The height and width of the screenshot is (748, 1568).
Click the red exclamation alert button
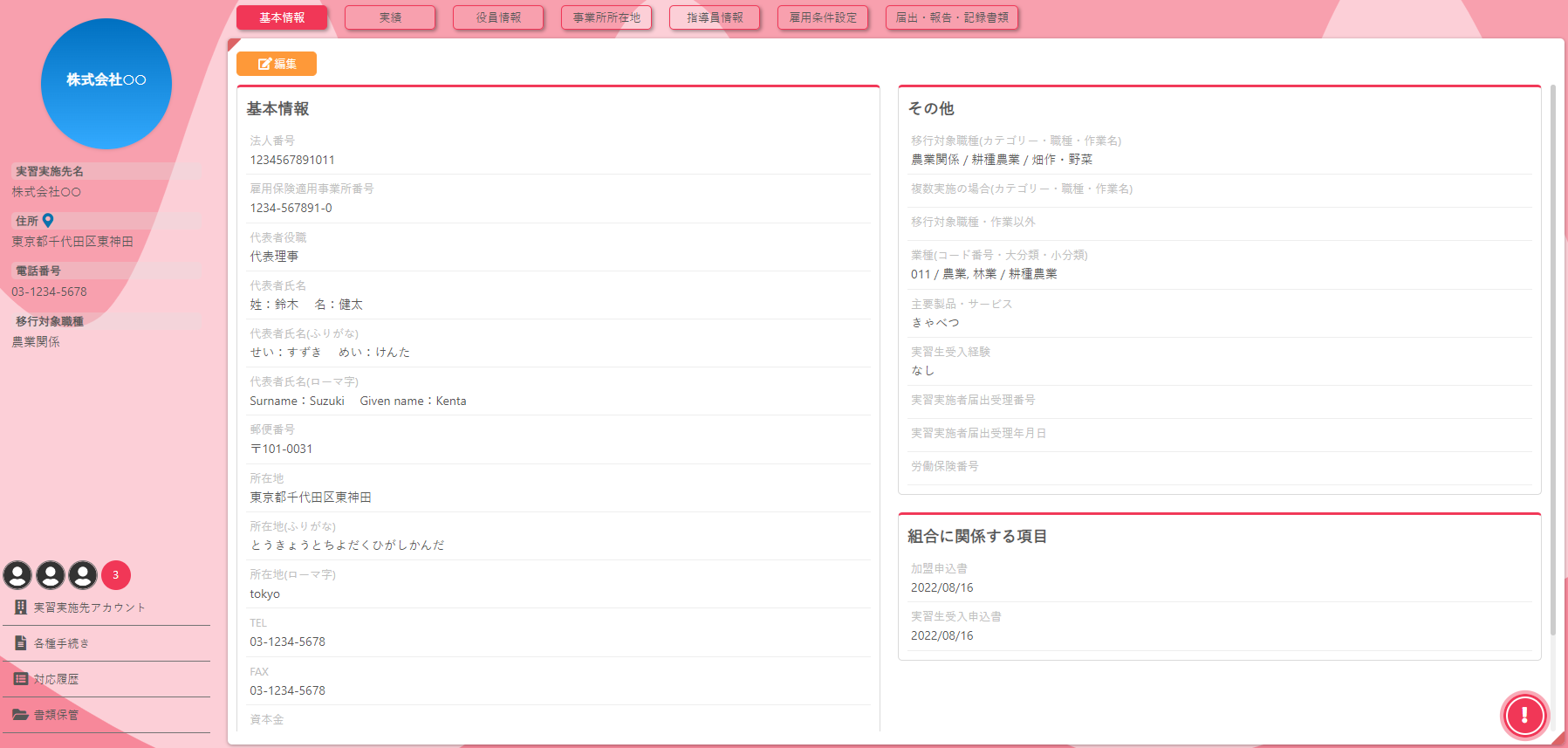point(1524,716)
